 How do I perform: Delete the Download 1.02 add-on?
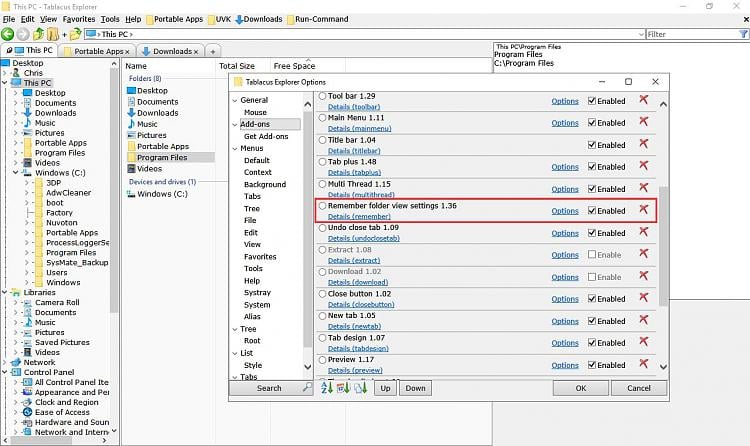tap(644, 276)
